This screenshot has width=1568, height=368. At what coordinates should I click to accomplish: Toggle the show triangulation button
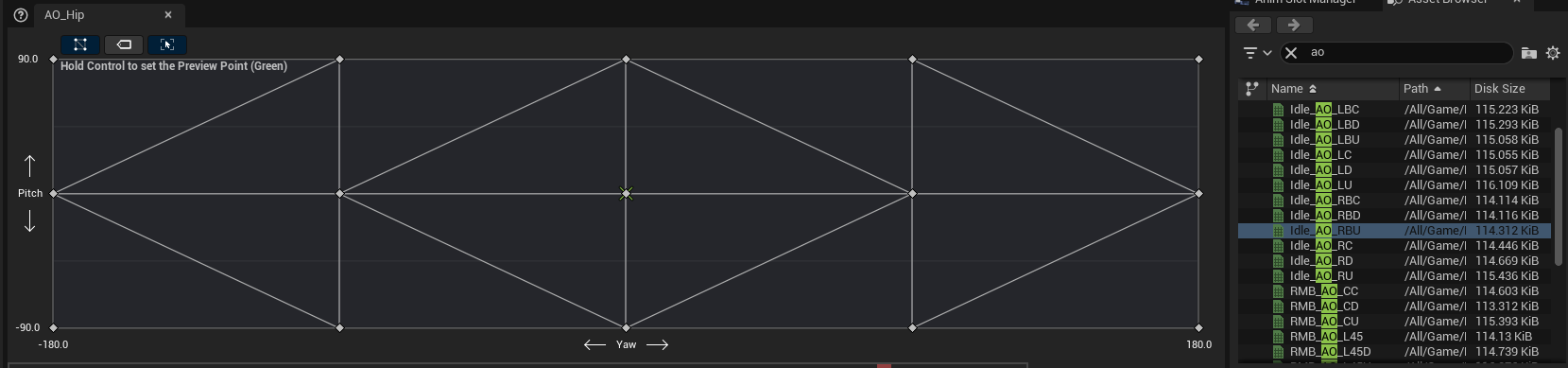(80, 44)
